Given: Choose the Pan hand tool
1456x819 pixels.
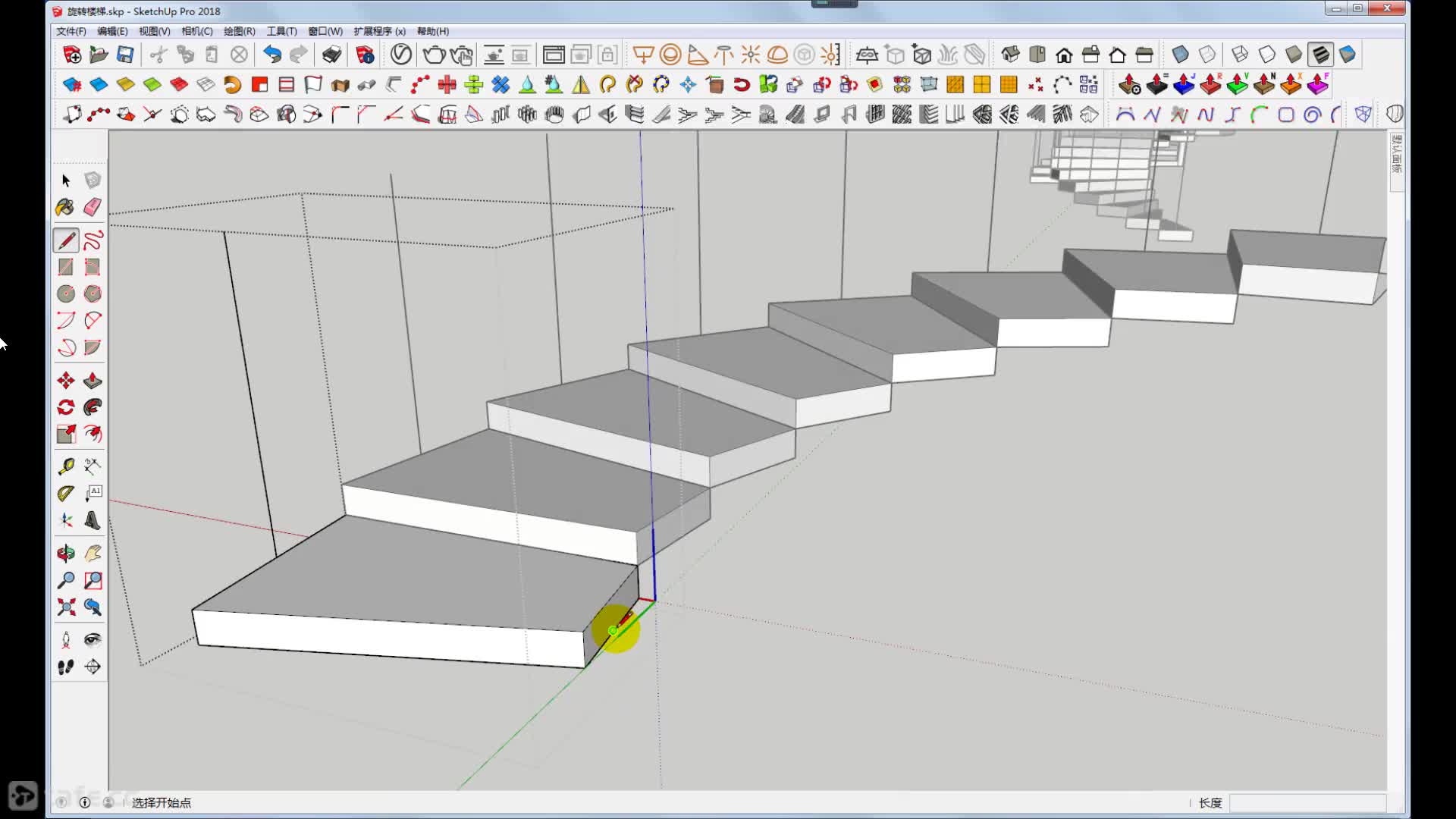Looking at the screenshot, I should click(x=93, y=554).
